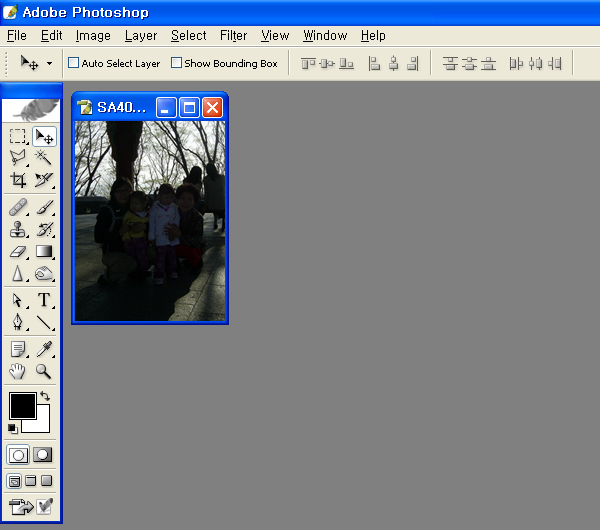
Task: Click Distribute Horizontal Centers button
Action: coord(536,63)
